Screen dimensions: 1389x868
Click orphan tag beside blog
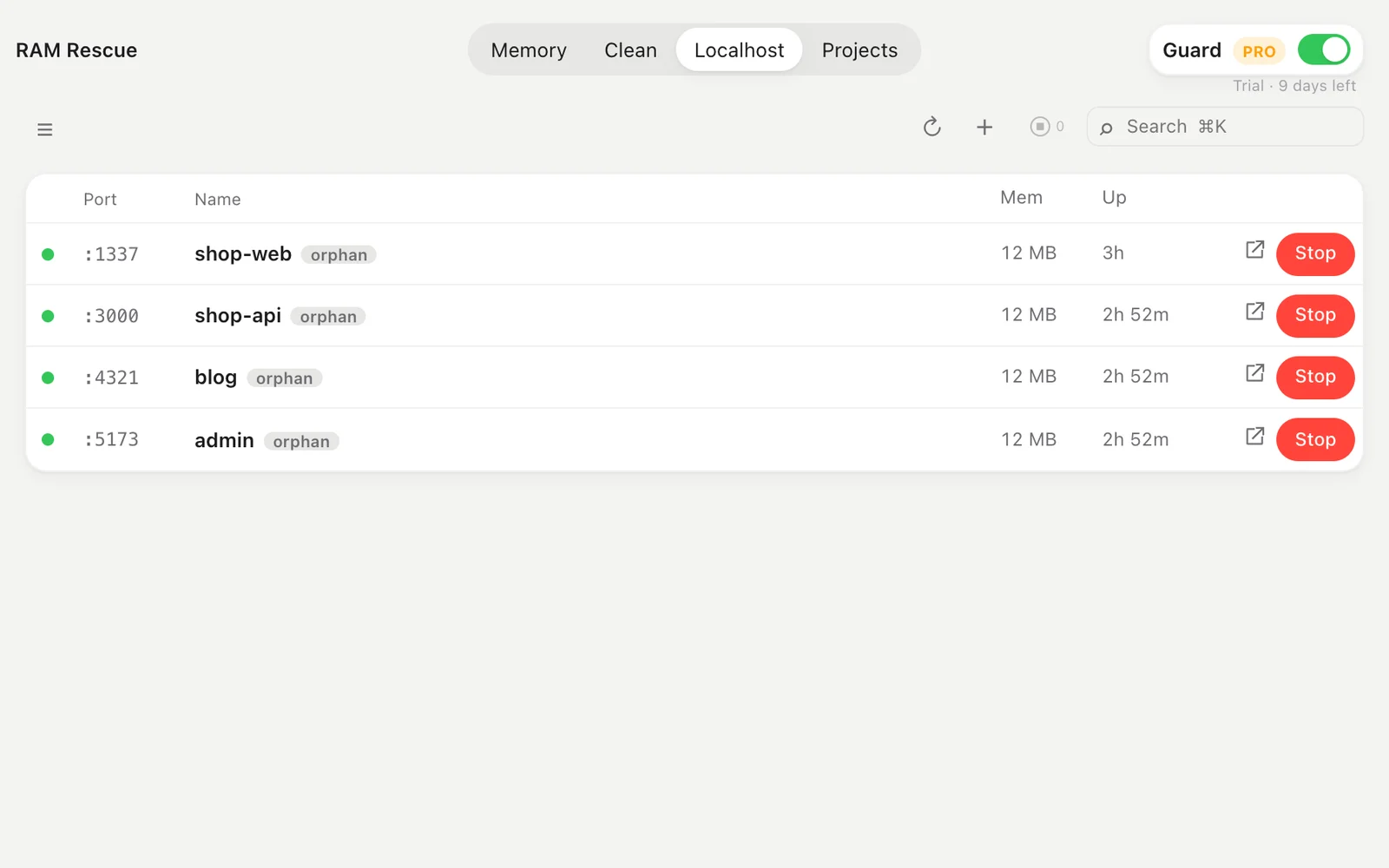[x=284, y=378]
